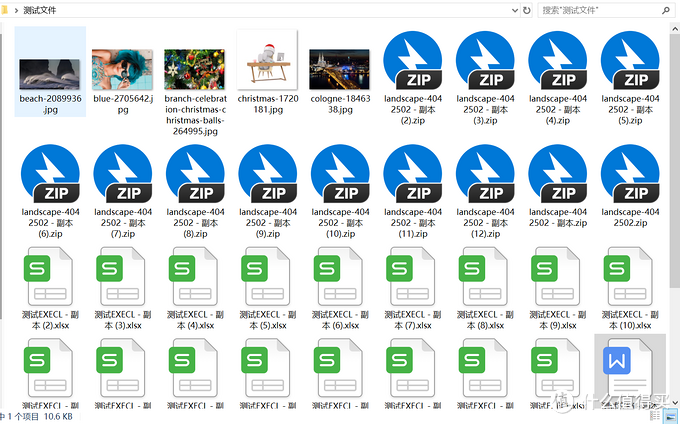
Task: Select landscape-4042502 - 副本 (8).zip archive icon
Action: tap(195, 173)
